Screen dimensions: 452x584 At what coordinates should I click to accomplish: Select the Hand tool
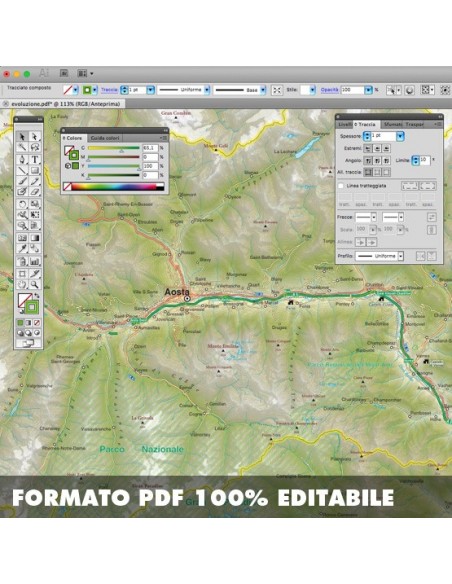pyautogui.click(x=22, y=285)
